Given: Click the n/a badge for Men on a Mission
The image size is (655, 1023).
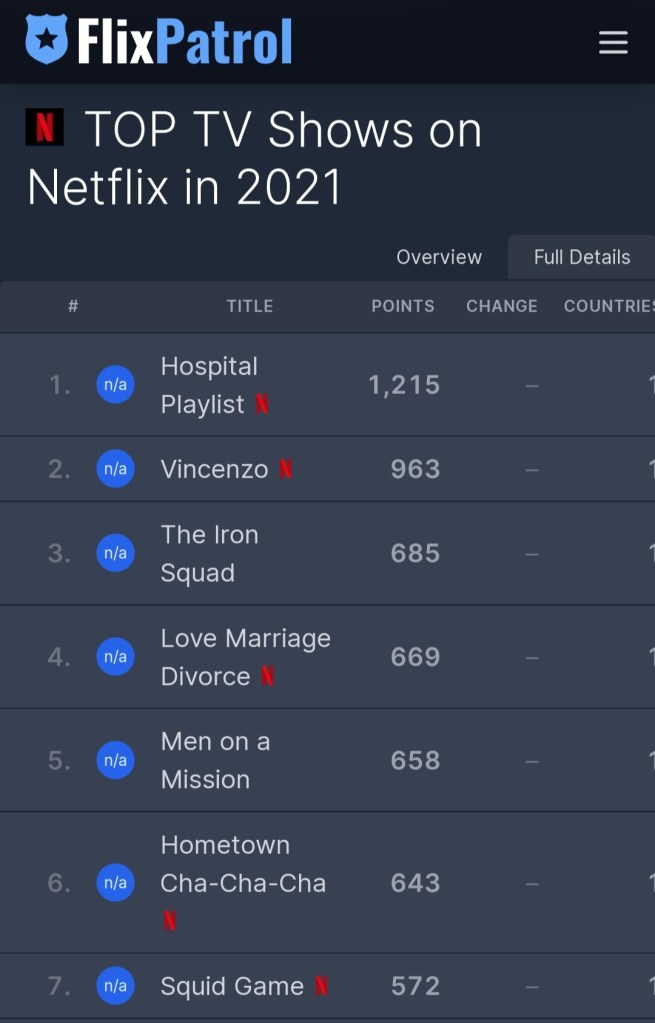Looking at the screenshot, I should [115, 761].
